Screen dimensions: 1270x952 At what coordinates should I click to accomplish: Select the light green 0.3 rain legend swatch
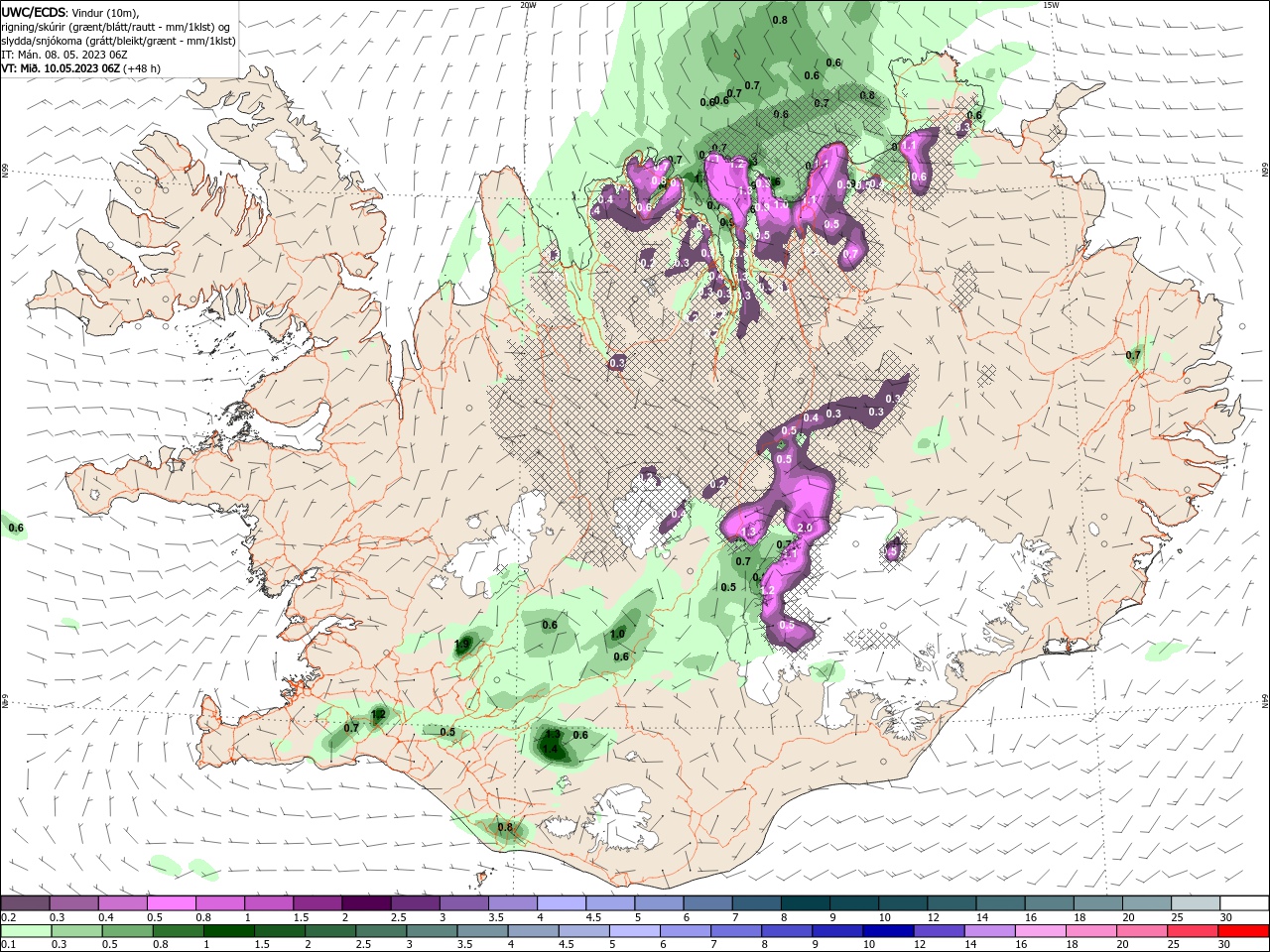[76, 931]
